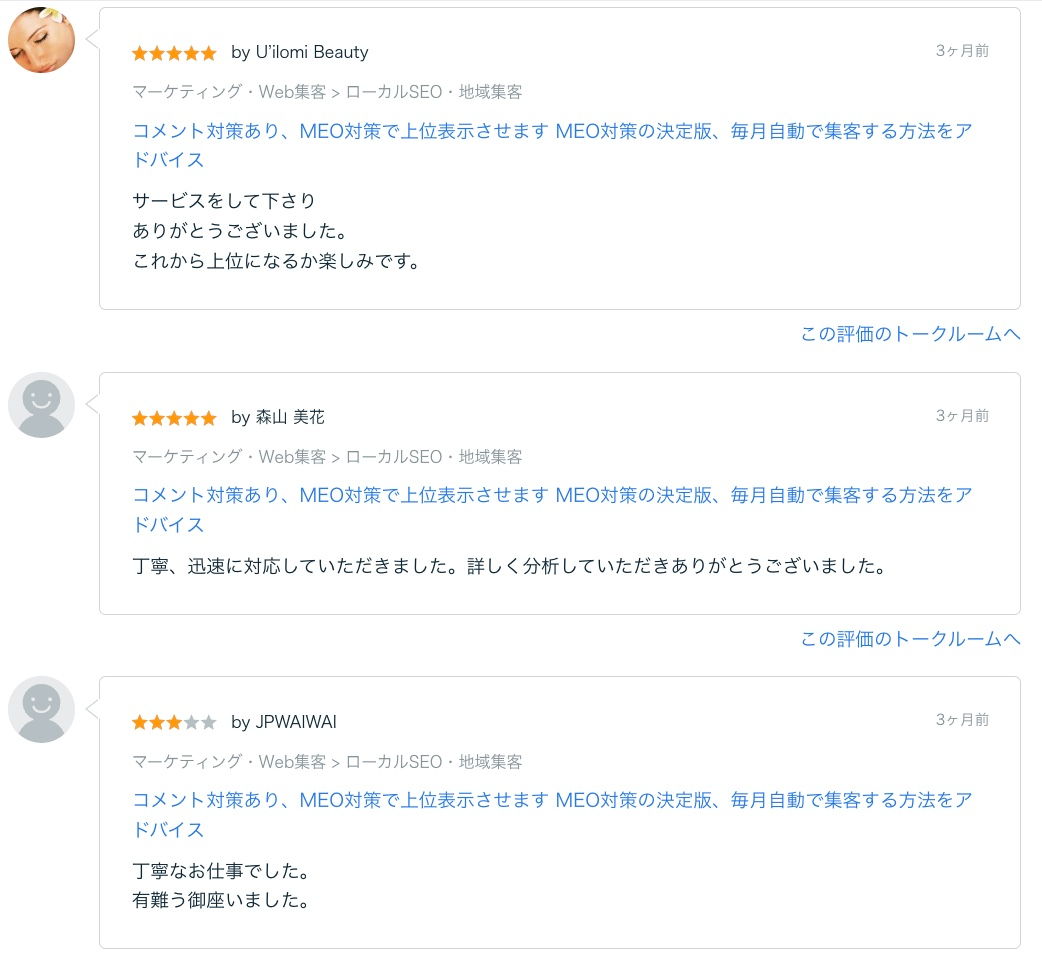Click JPWAIWAI's avatar icon

coord(41,709)
